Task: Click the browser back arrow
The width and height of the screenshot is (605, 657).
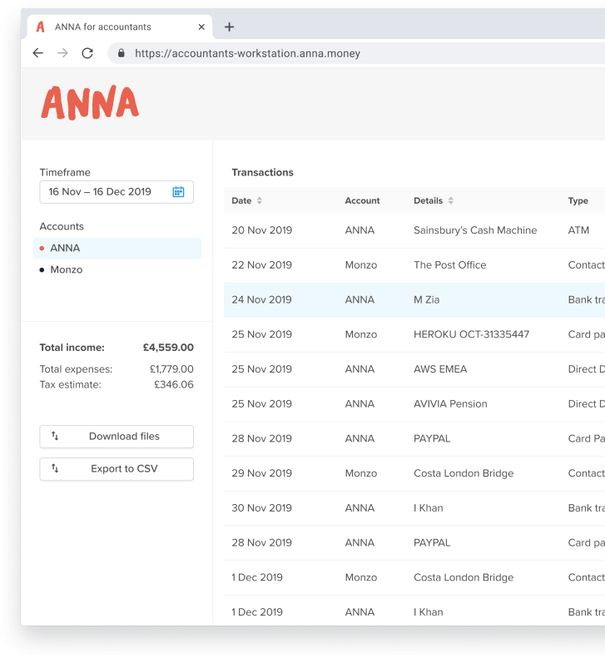Action: [38, 53]
